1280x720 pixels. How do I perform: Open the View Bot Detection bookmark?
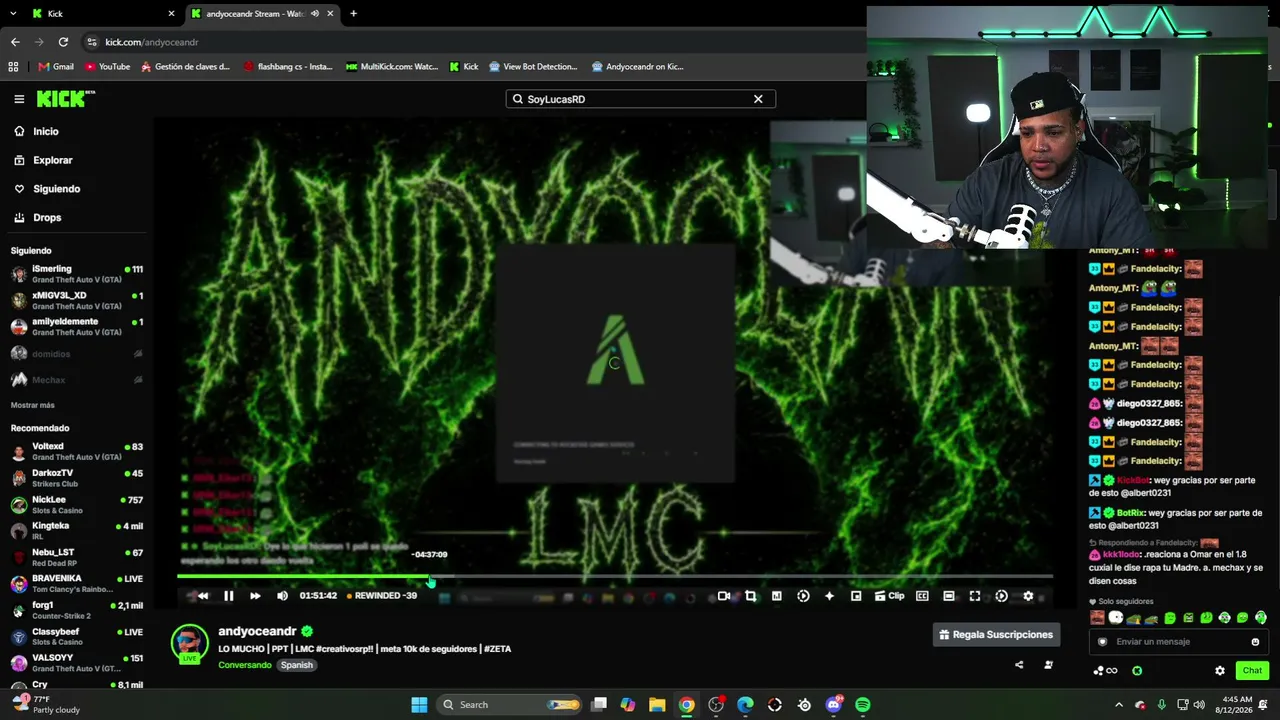pos(533,67)
